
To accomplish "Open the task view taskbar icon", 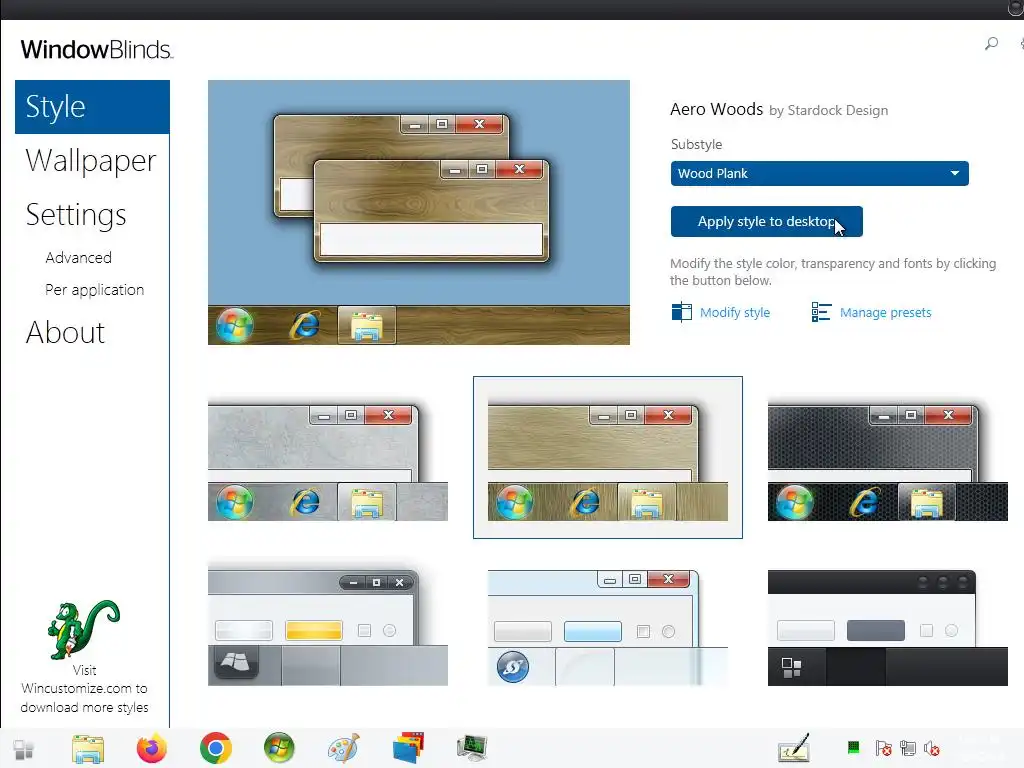I will click(24, 749).
